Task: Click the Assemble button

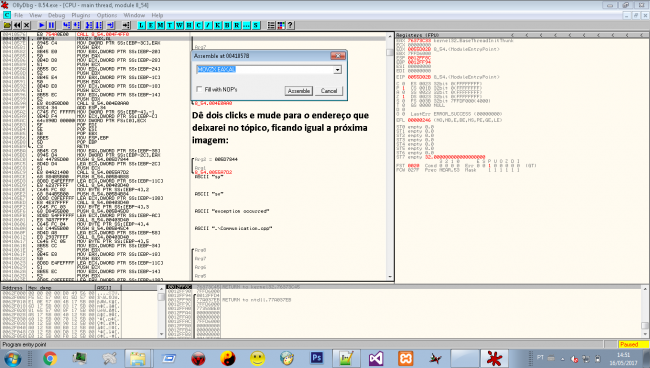Action: 298,91
